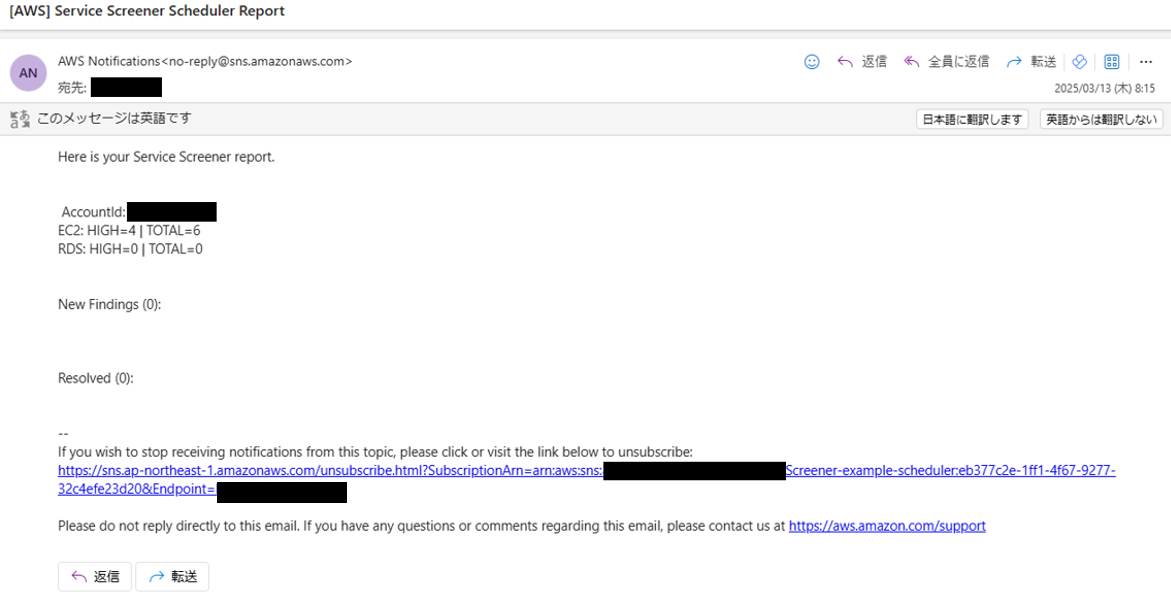Click the Copilot diamond icon in header
1171x598 pixels.
tap(1079, 62)
